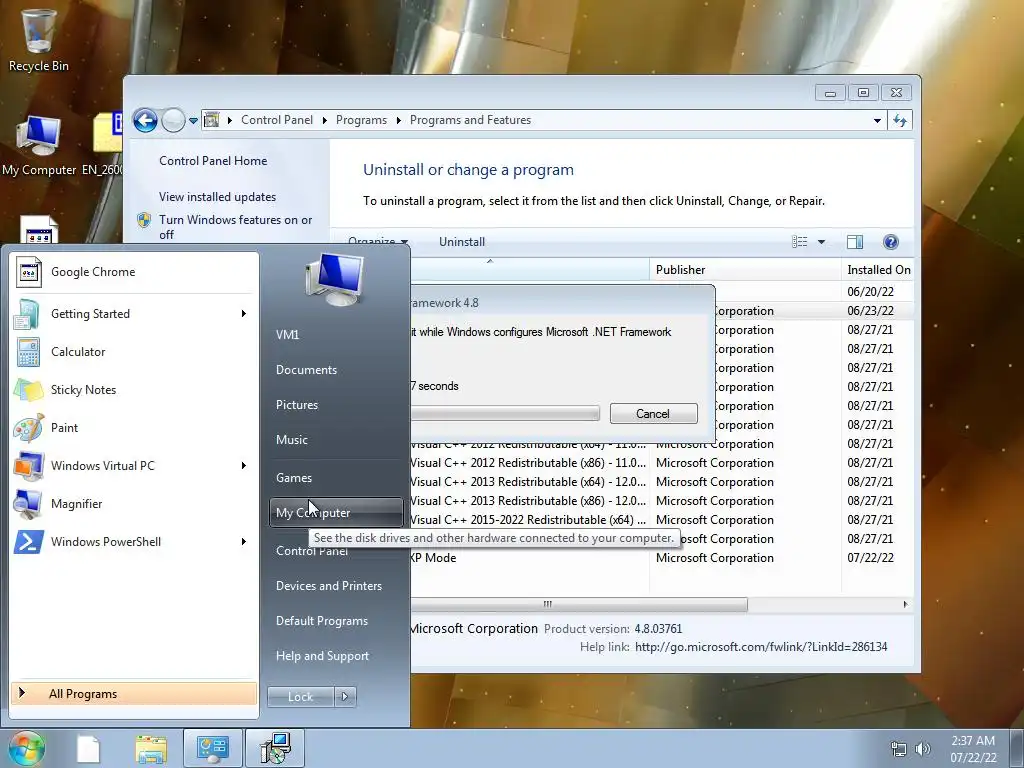The image size is (1024, 768).
Task: Click Installed On column header
Action: pyautogui.click(x=878, y=270)
